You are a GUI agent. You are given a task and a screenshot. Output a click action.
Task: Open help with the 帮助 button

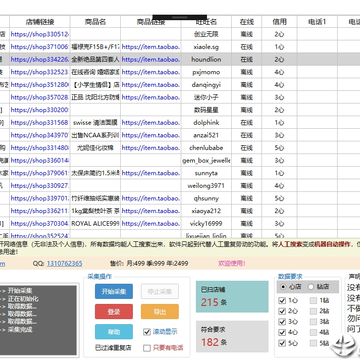[114, 332]
